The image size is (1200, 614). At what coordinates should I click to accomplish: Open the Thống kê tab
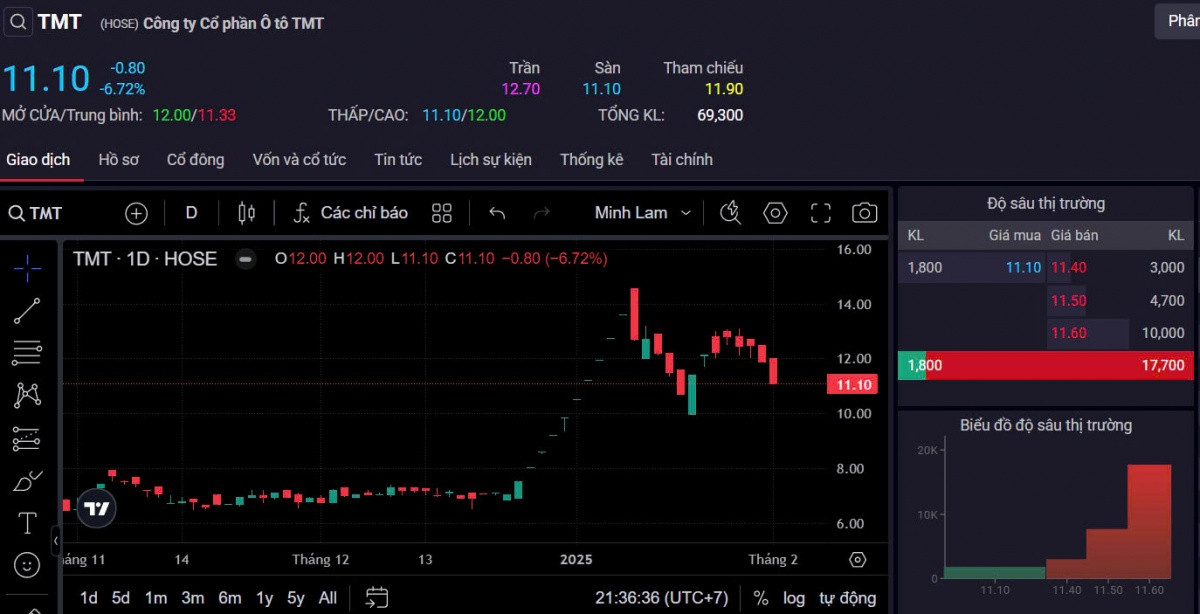pyautogui.click(x=592, y=160)
